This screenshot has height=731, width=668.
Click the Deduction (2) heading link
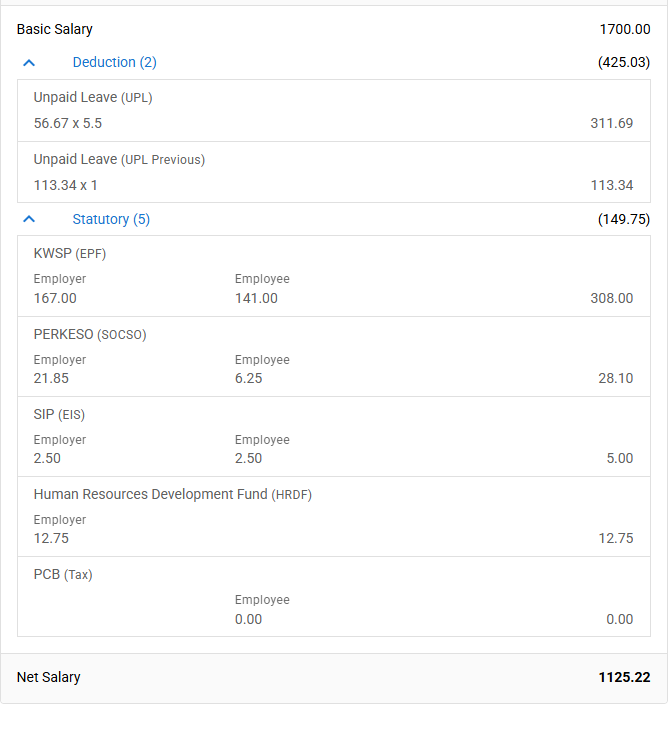point(114,62)
